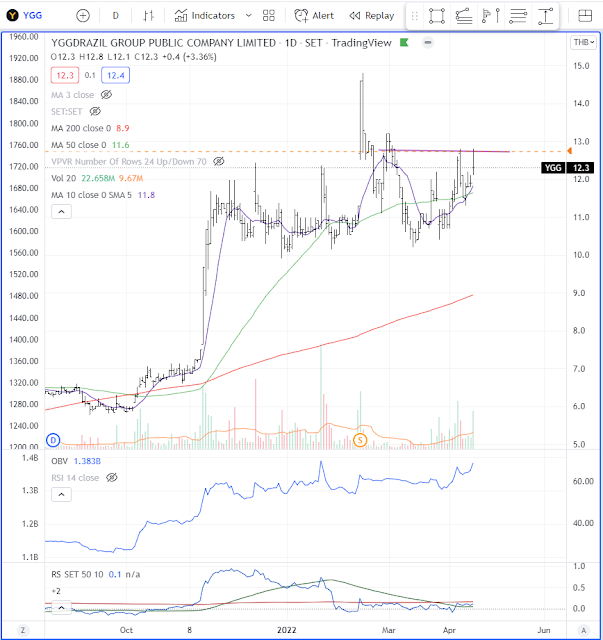The height and width of the screenshot is (640, 603).
Task: Click the red 12.3 sell price box
Action: click(65, 76)
